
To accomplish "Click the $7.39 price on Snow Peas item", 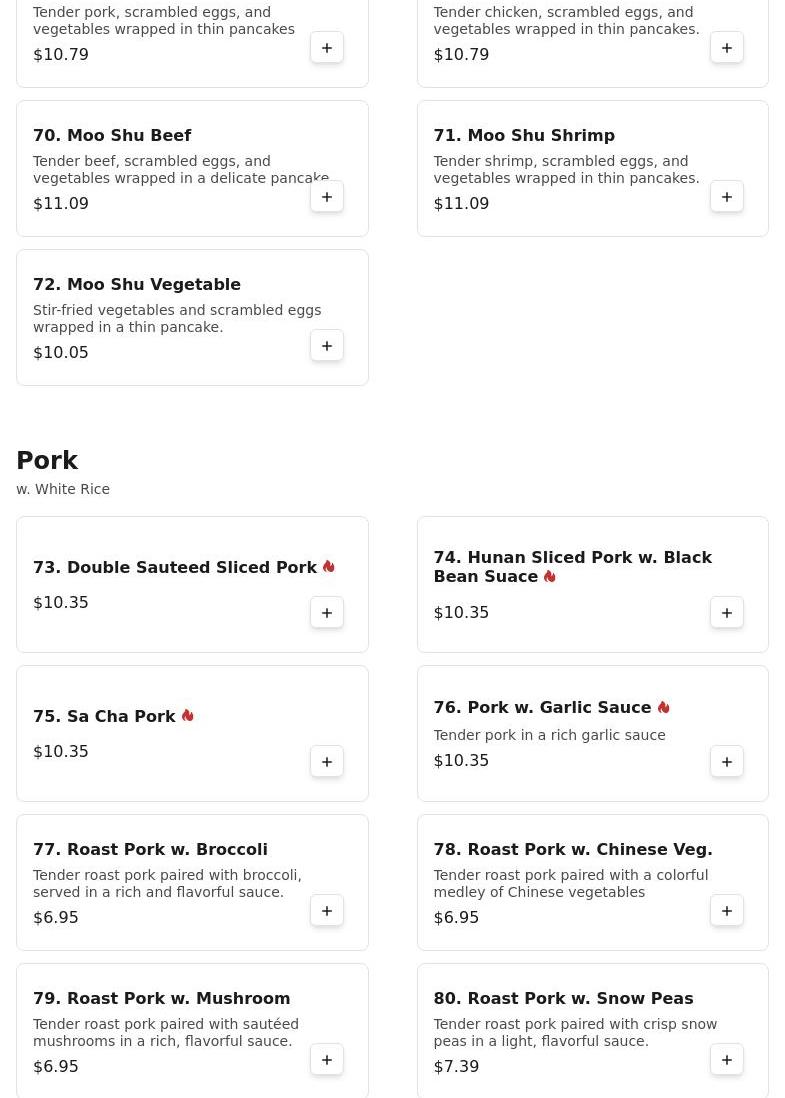I will (x=456, y=1066).
